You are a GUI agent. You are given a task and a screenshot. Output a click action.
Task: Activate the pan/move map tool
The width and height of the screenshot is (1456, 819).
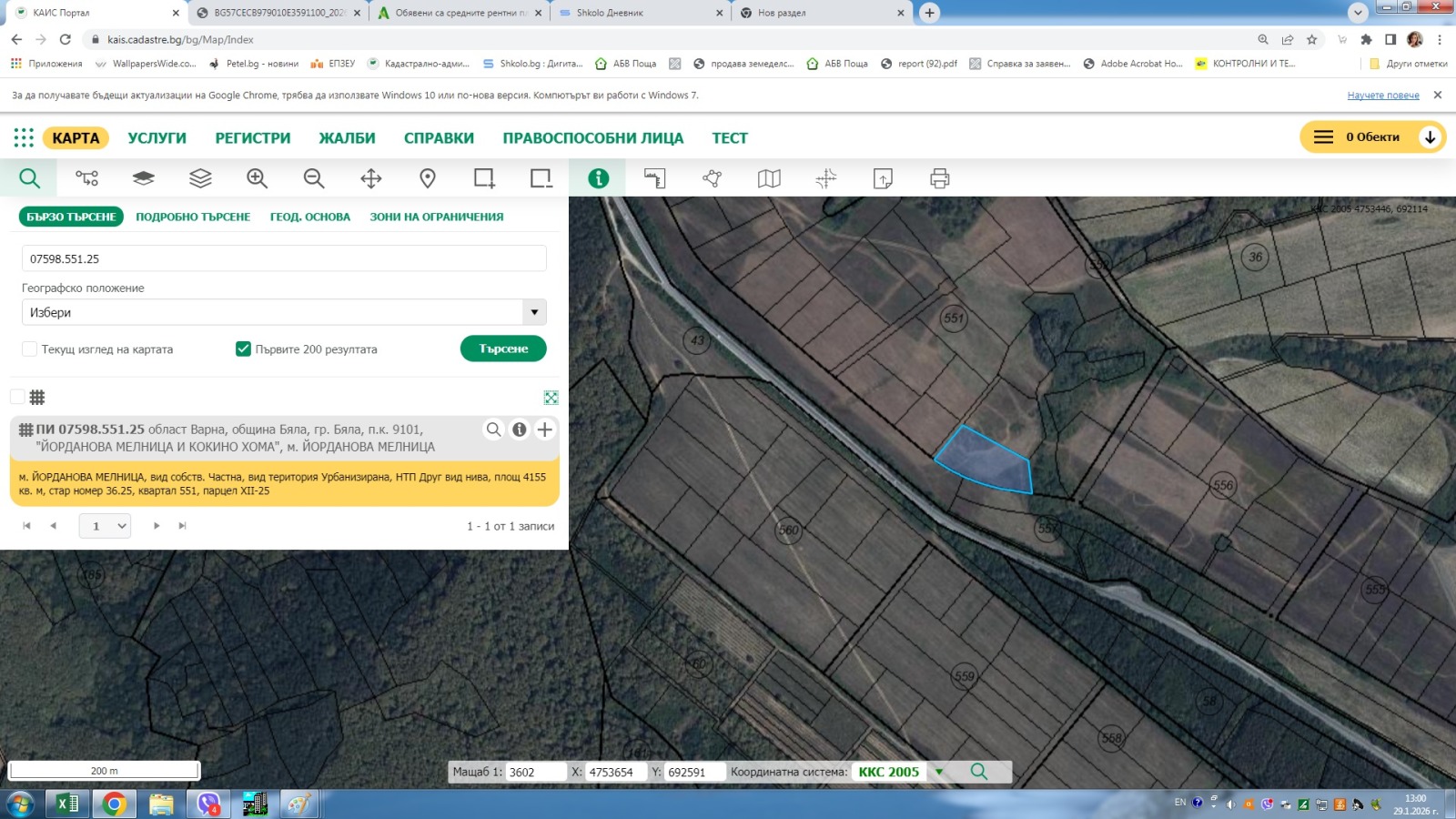[370, 178]
